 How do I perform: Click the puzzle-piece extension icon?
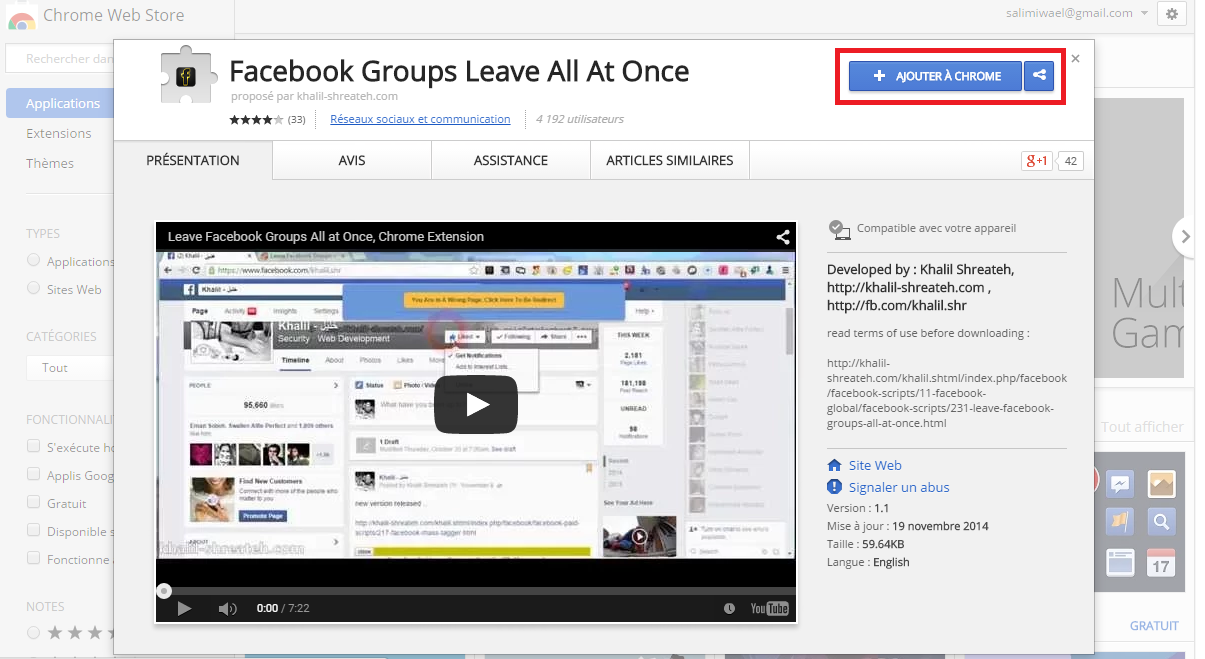(190, 75)
